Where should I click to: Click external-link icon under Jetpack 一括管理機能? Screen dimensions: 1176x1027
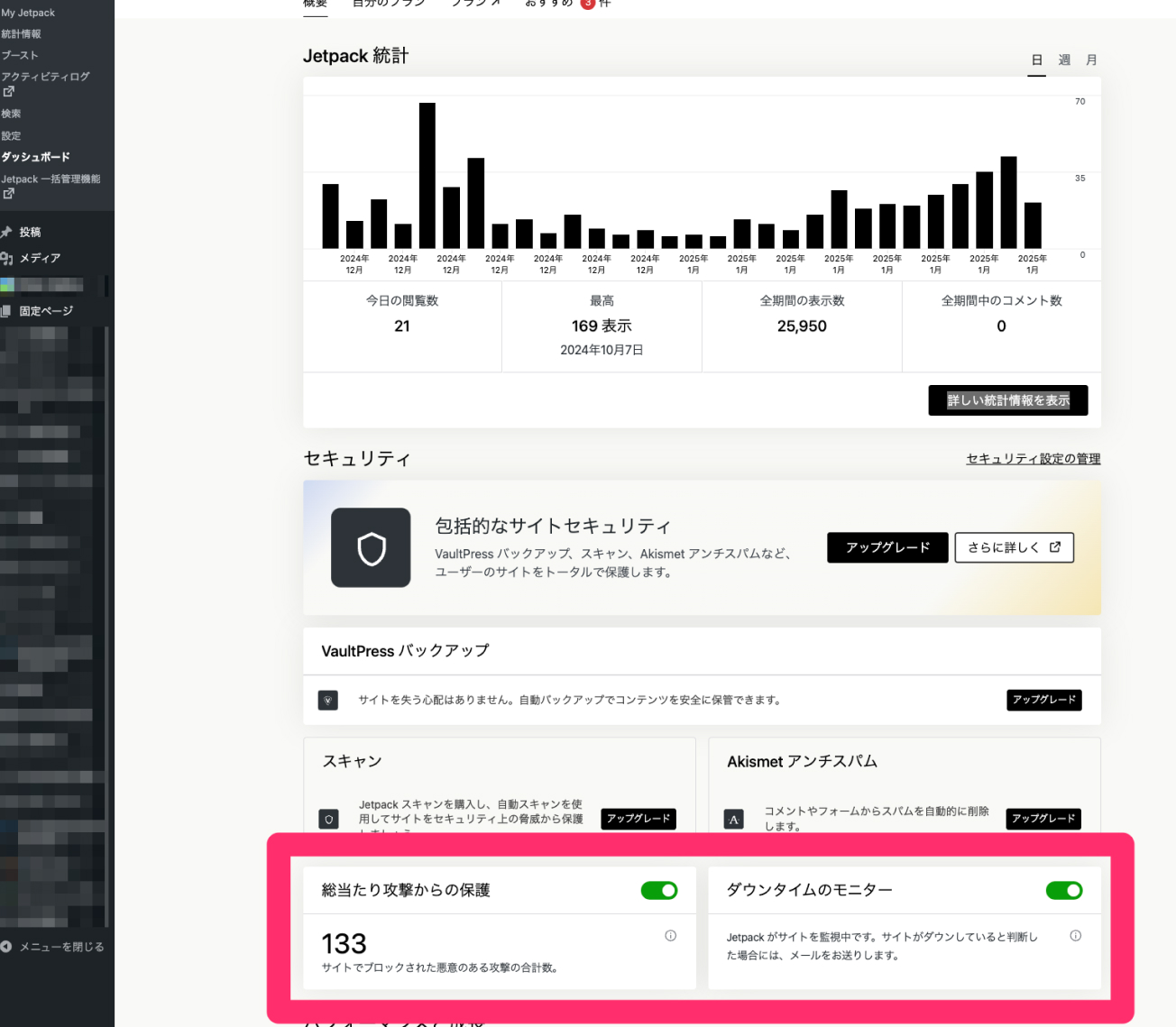coord(8,193)
